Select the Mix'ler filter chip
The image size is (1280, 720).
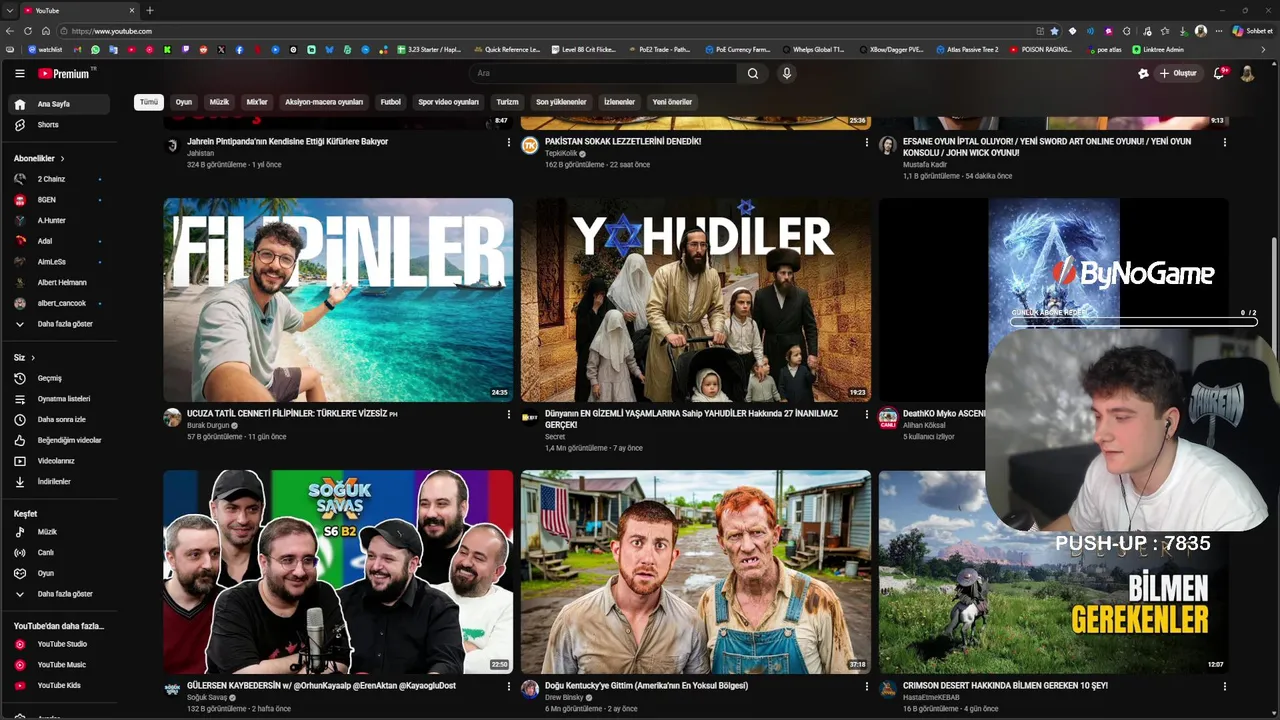pos(257,102)
